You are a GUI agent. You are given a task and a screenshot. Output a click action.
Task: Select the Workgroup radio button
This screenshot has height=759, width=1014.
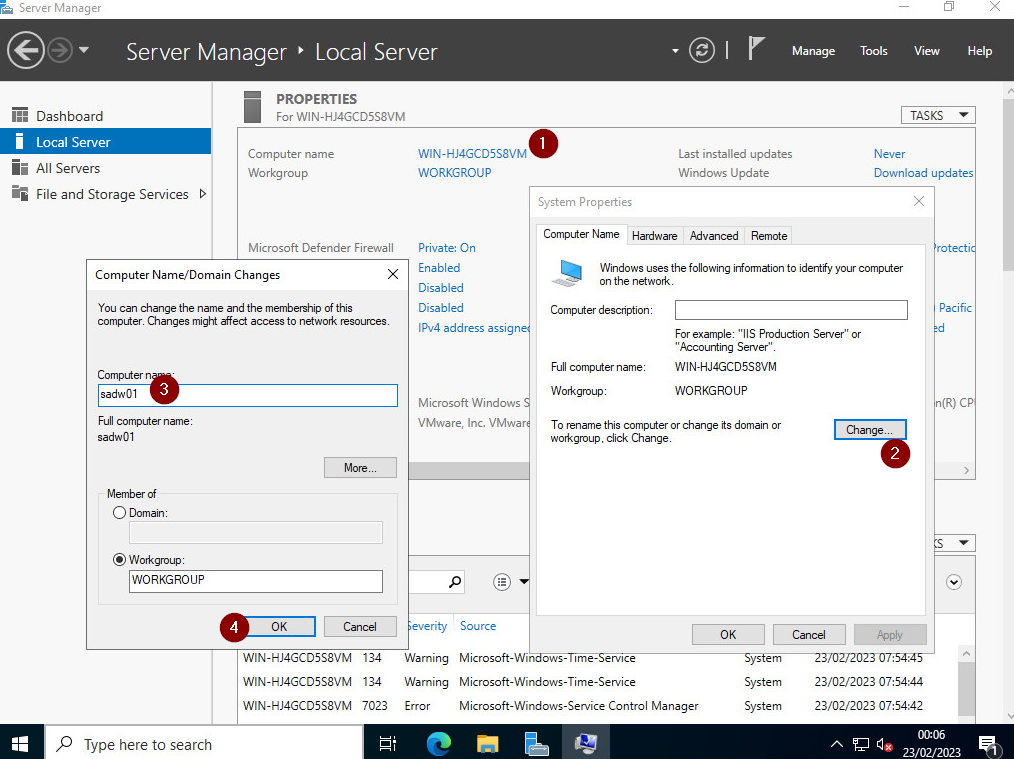120,560
